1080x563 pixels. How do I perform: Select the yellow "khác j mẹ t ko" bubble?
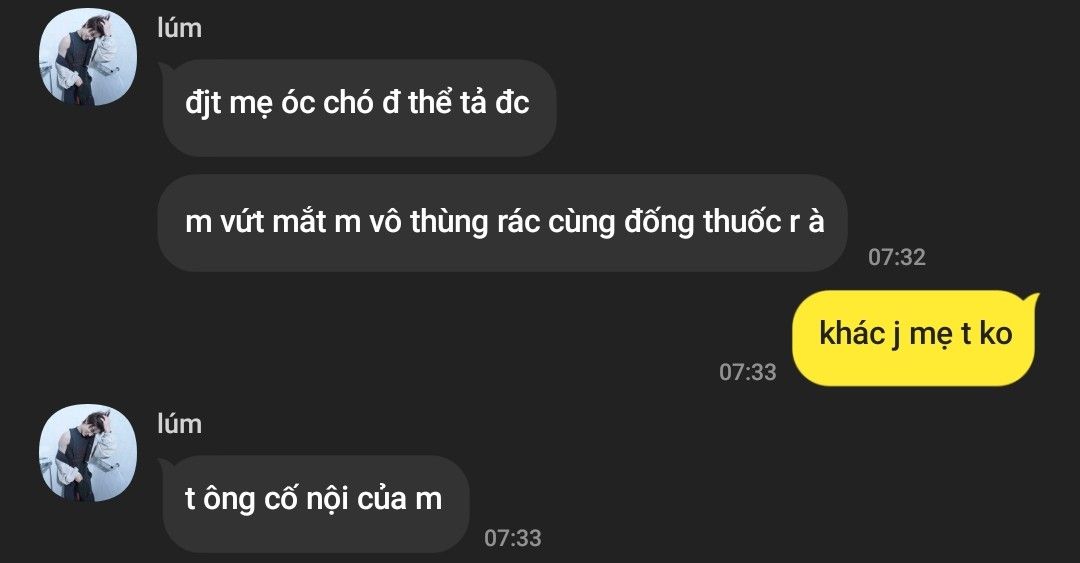click(915, 338)
